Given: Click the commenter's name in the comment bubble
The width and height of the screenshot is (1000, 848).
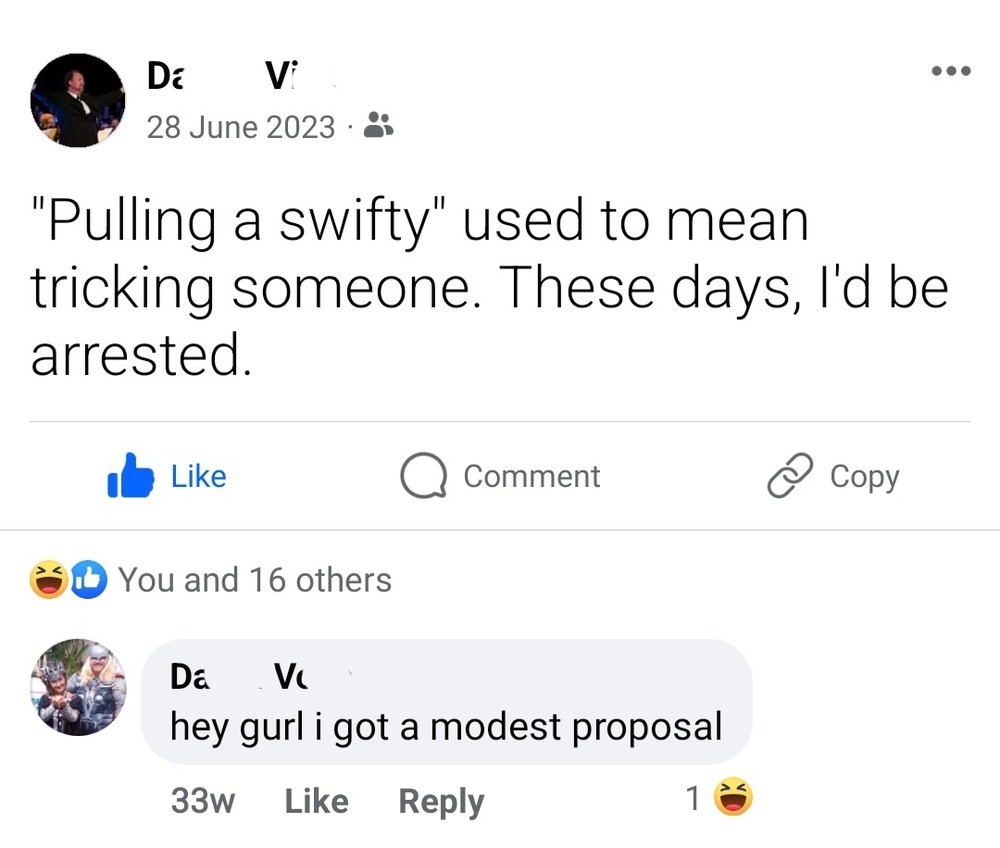Looking at the screenshot, I should pos(240,677).
